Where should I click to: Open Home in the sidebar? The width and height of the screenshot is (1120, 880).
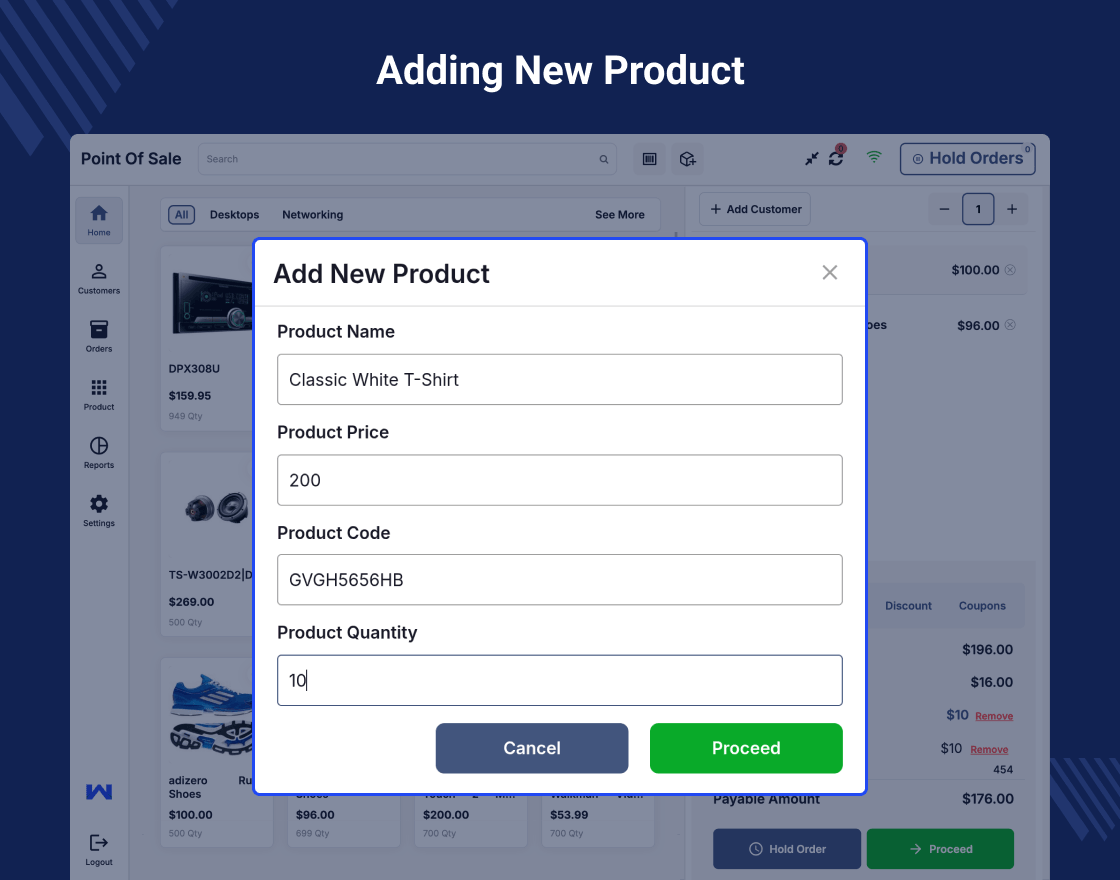99,220
